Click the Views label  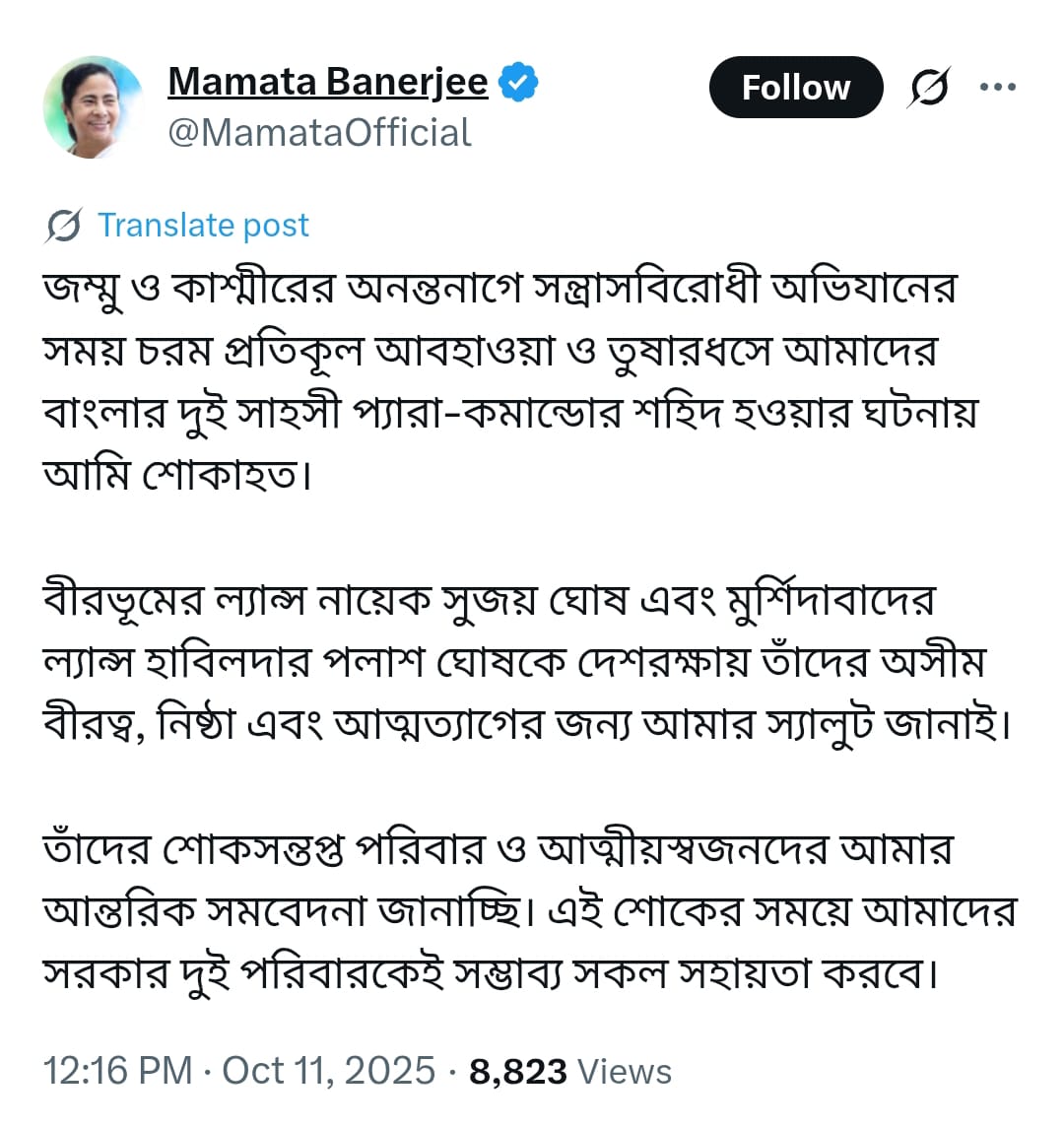coord(625,1071)
